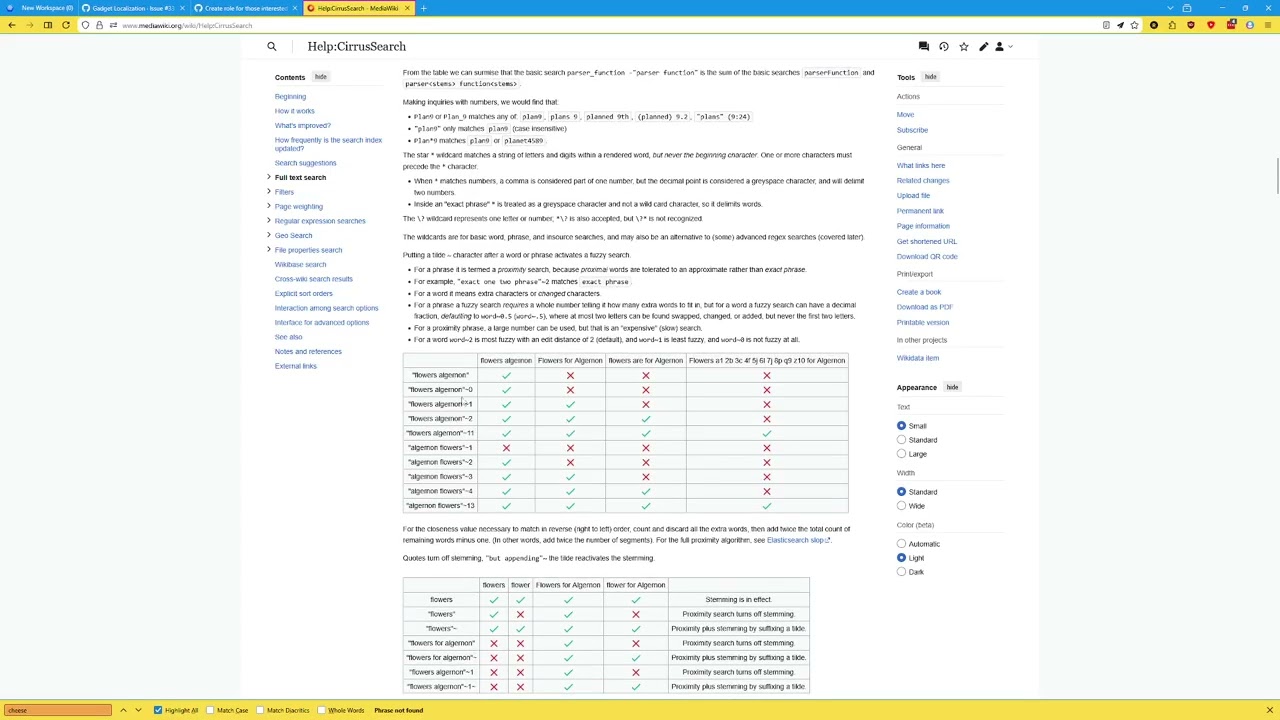Open the browser hamburger menu
The image size is (1280, 720).
pos(1268,25)
